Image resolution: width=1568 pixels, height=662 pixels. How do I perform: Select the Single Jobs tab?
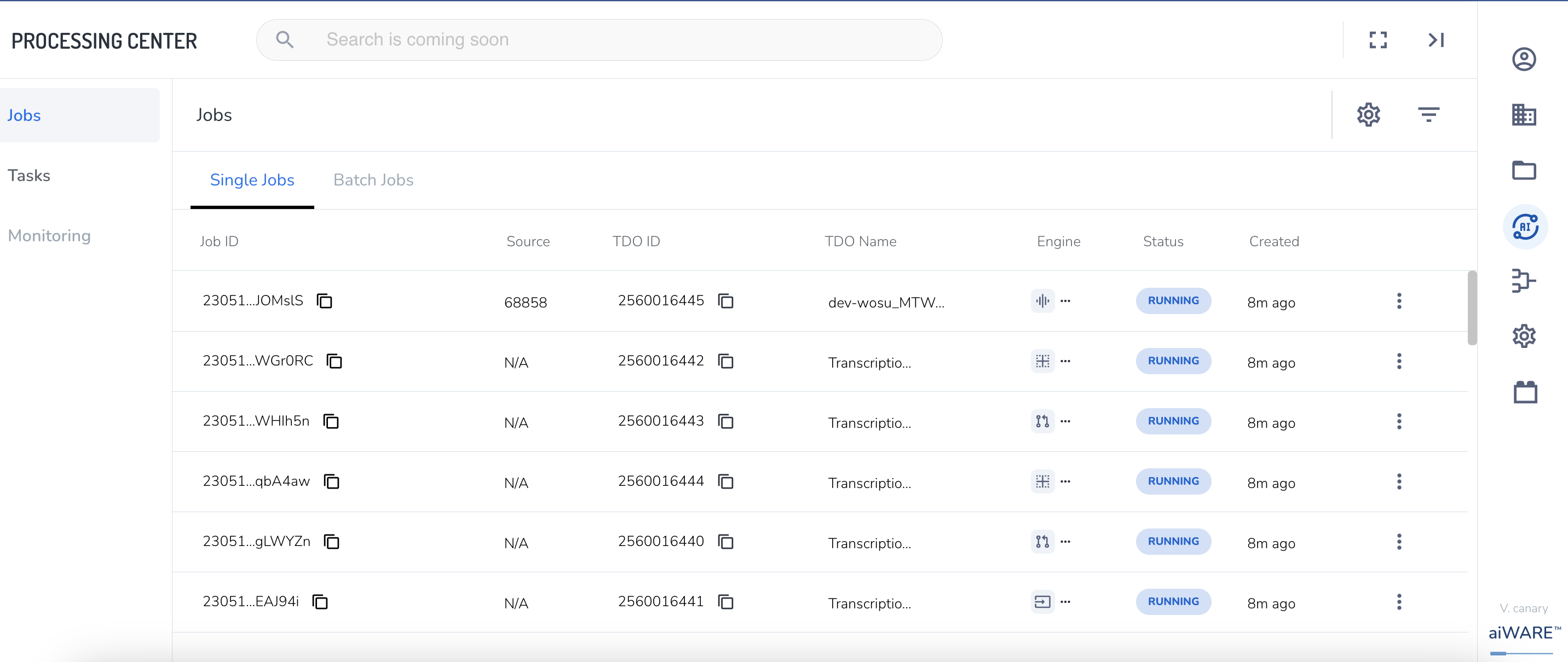(252, 180)
